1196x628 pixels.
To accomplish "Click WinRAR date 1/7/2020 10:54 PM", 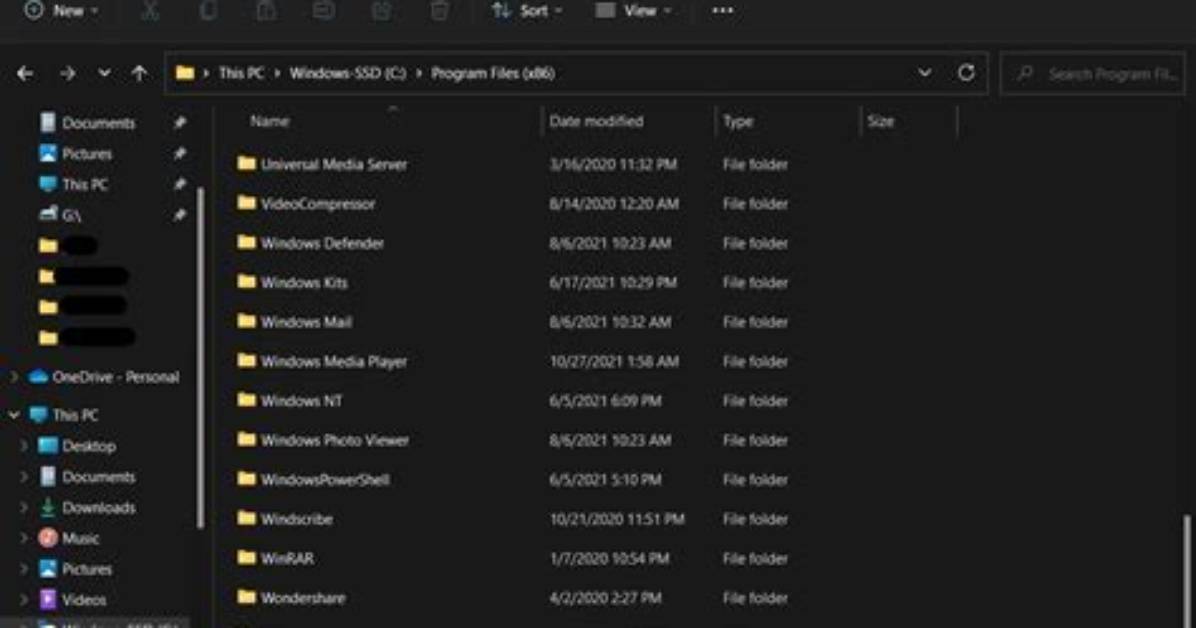I will coord(609,559).
